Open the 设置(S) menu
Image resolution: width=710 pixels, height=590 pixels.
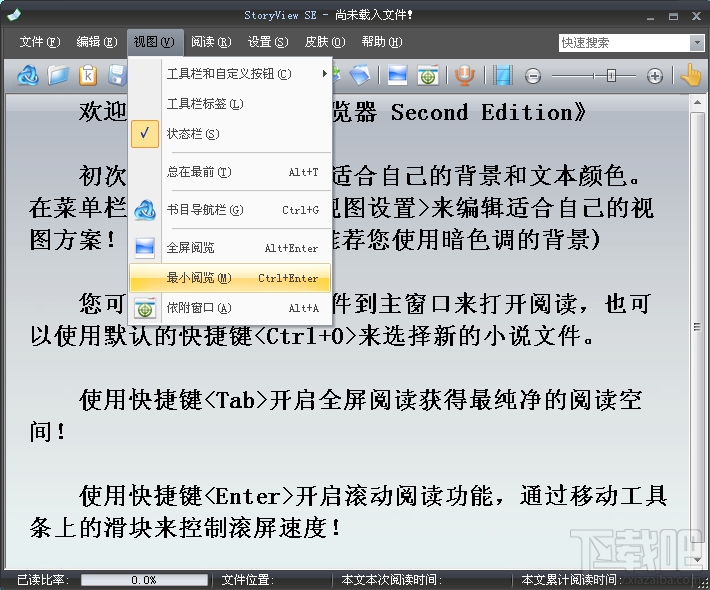(268, 42)
